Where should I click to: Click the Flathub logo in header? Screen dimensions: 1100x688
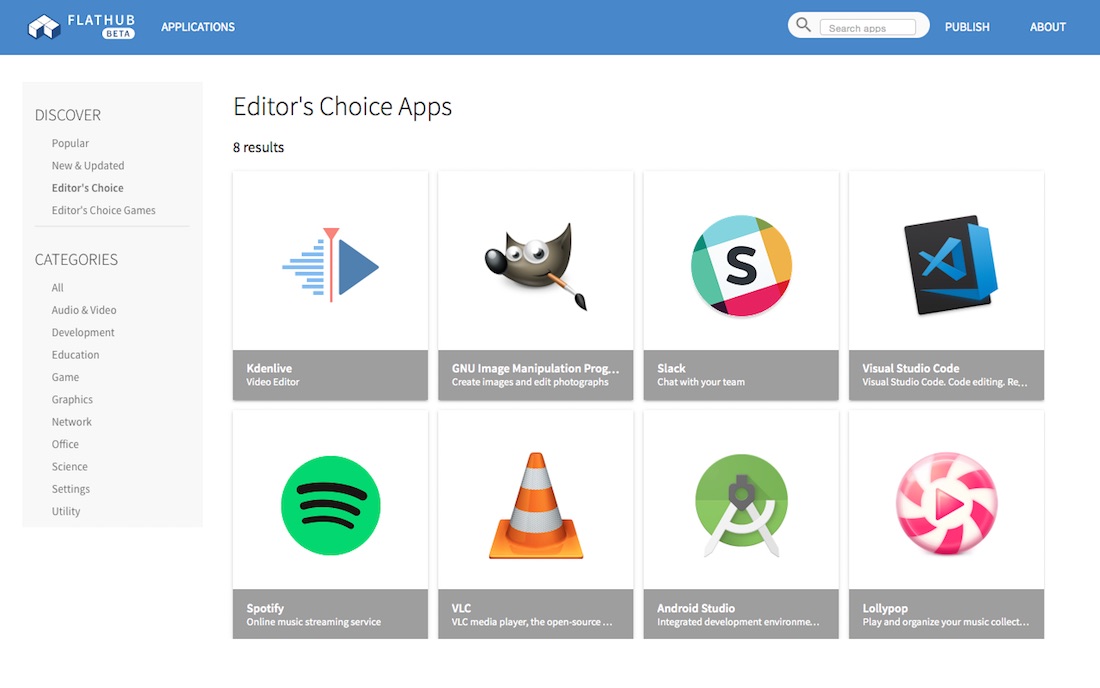tap(81, 27)
